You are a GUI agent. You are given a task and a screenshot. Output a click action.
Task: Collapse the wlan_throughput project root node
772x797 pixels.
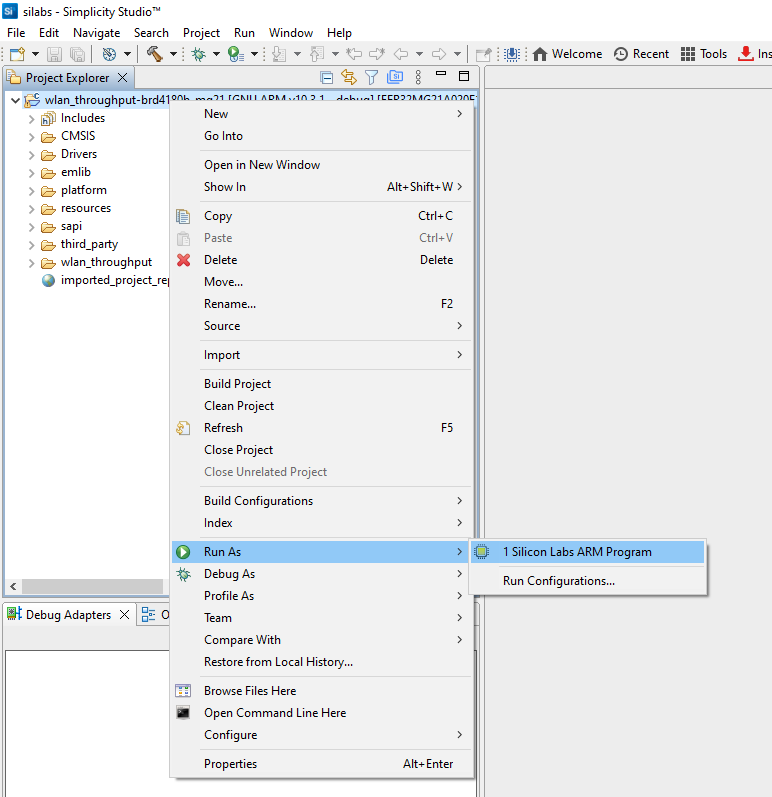[15, 100]
